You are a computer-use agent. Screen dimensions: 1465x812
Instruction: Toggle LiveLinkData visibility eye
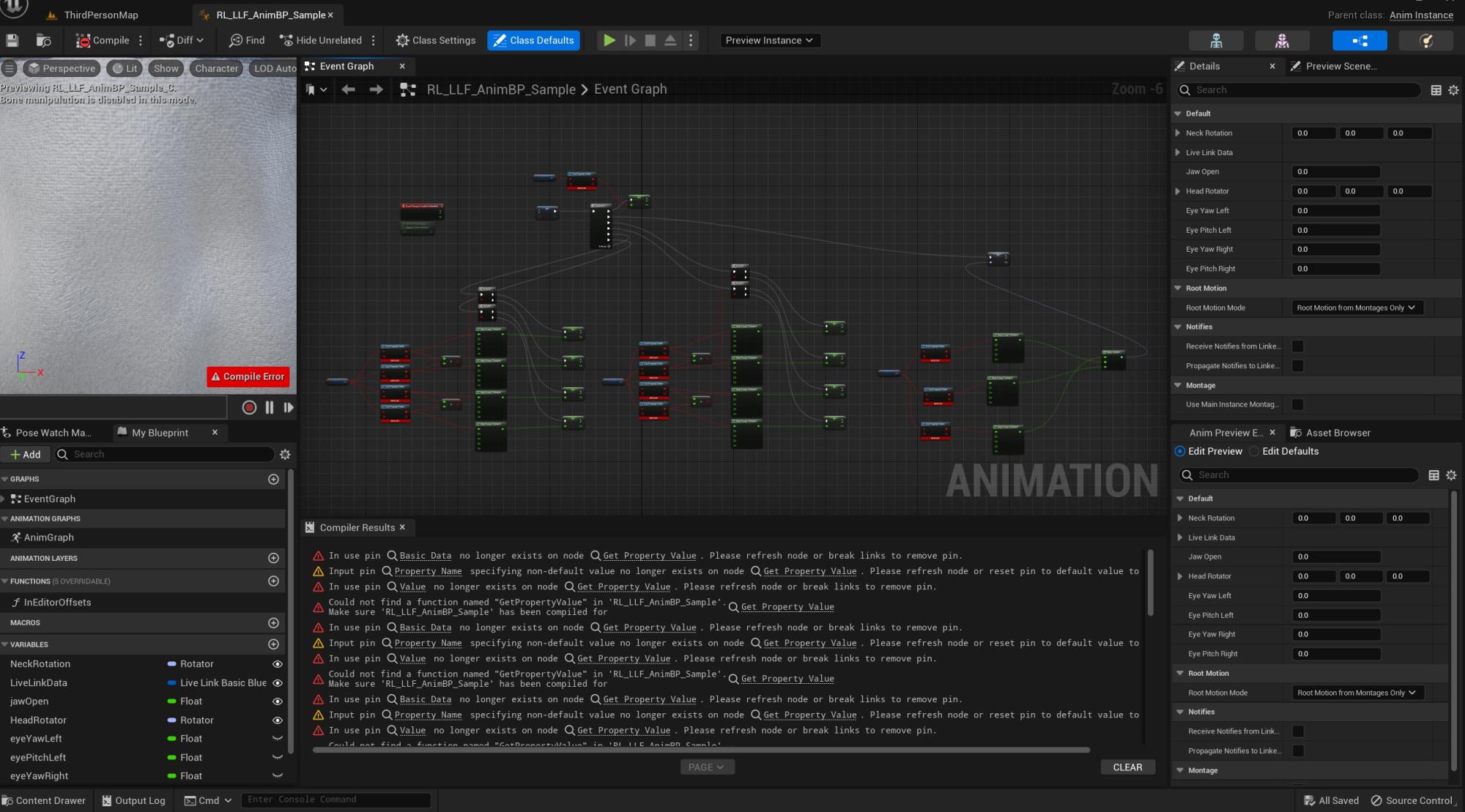tap(278, 682)
